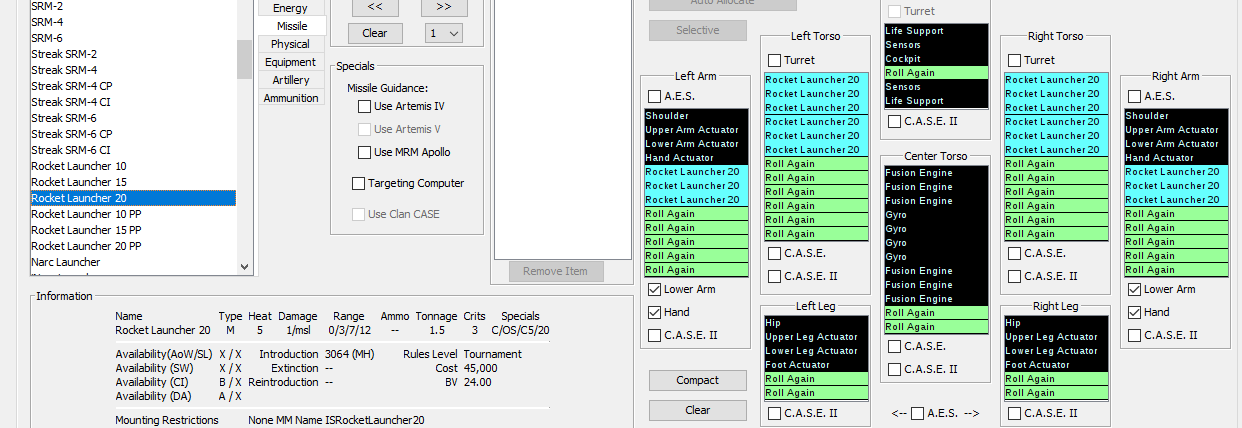This screenshot has width=1242, height=428.
Task: Select Upper Leg Actuator in Left Leg
Action: click(816, 337)
